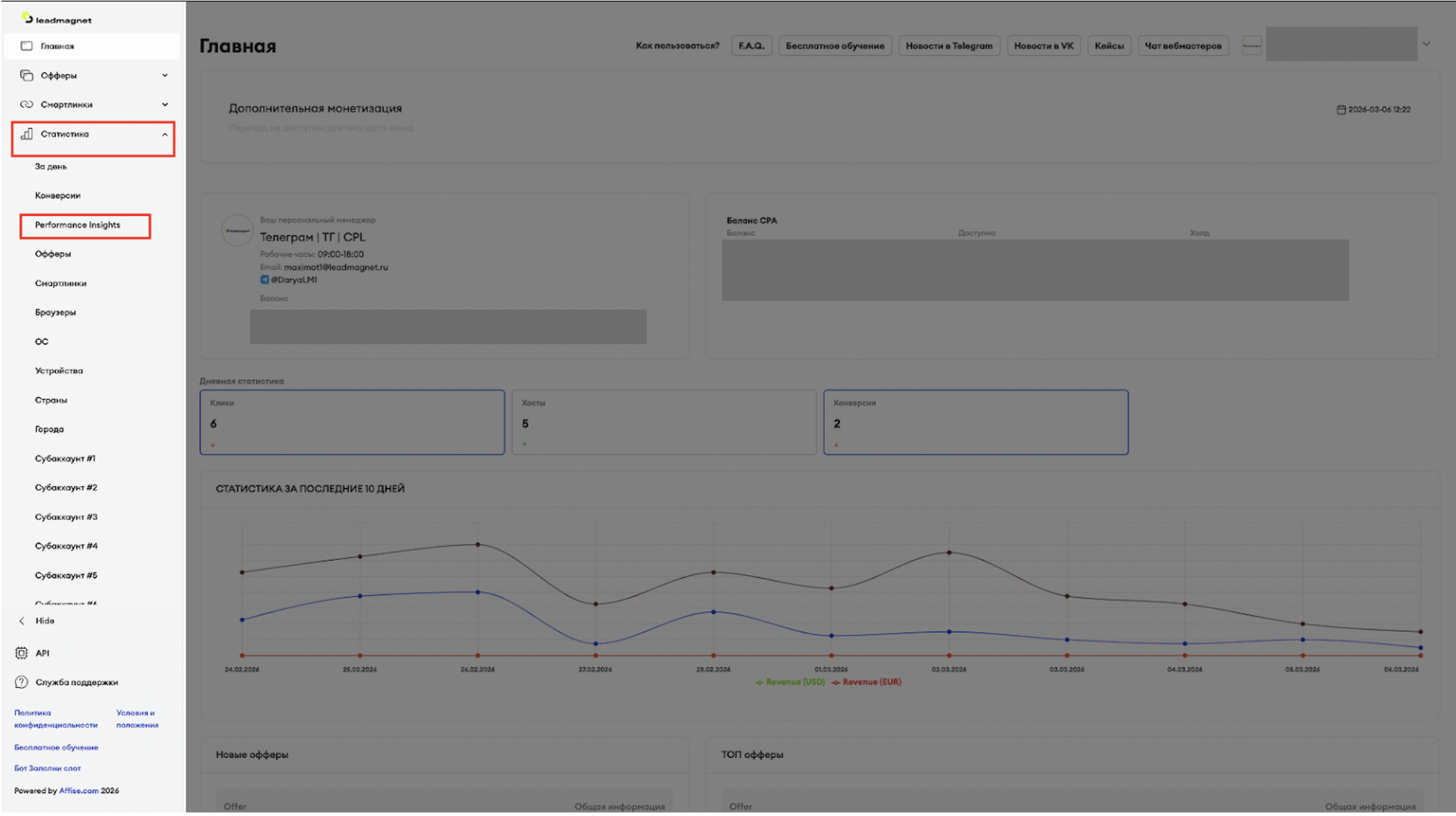Click the F.A.Q. button
This screenshot has height=816, width=1456.
tap(751, 46)
